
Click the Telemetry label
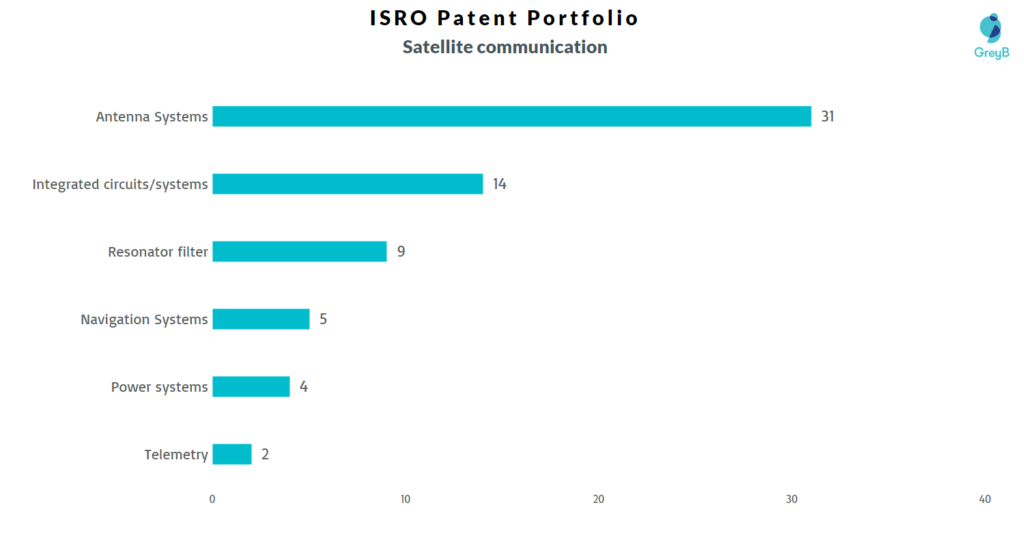176,455
